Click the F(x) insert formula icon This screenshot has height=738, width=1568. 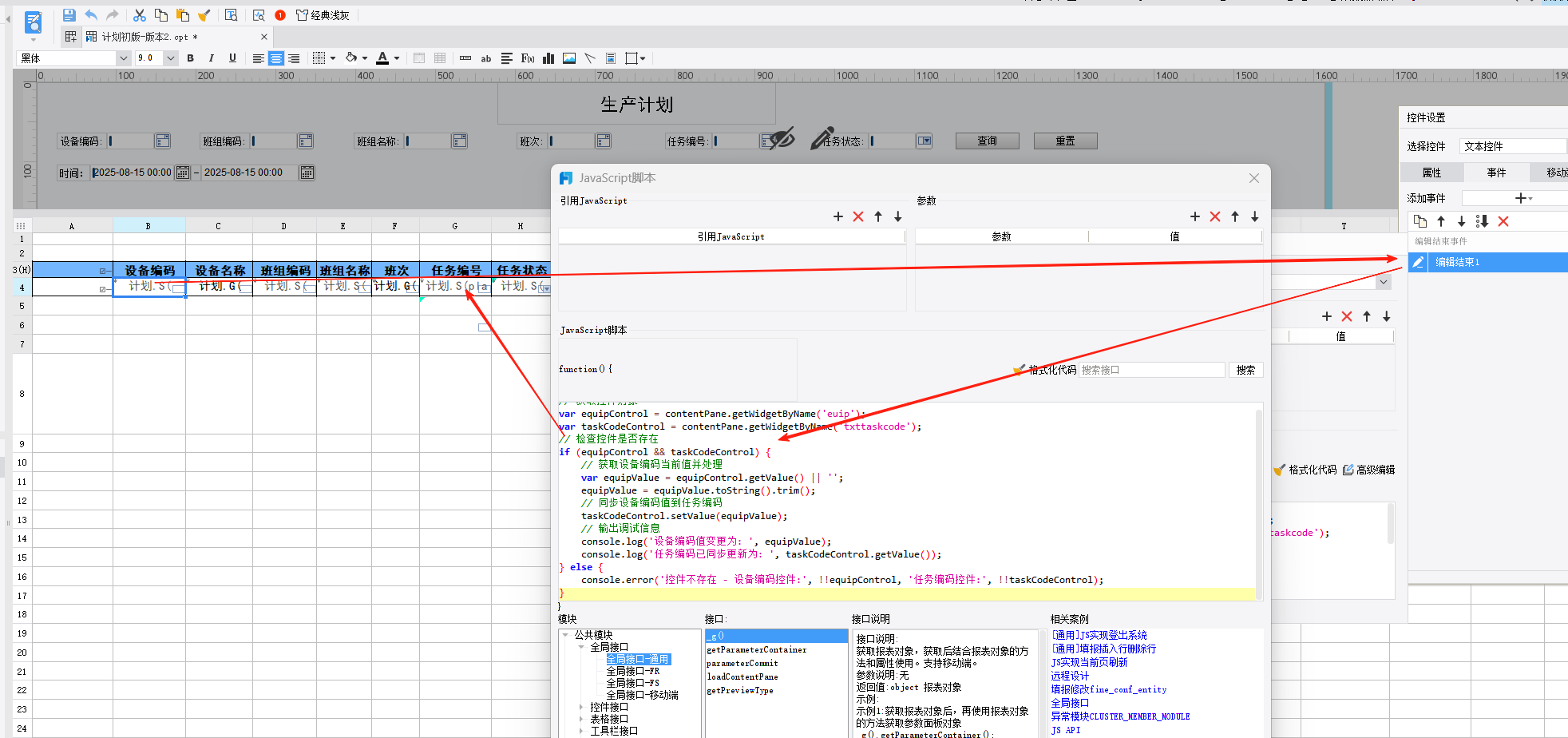(x=528, y=58)
